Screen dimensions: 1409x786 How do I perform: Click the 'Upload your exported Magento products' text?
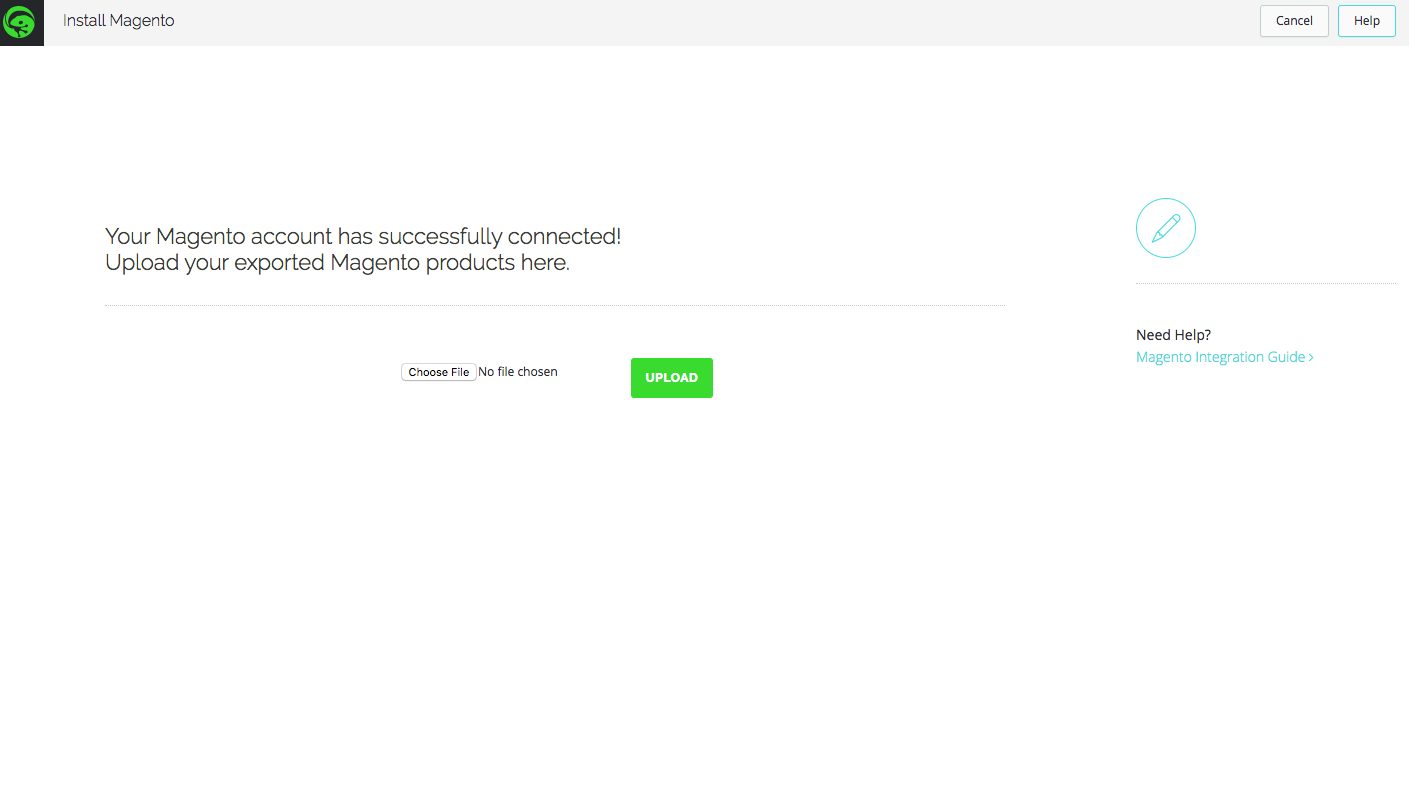tap(337, 263)
